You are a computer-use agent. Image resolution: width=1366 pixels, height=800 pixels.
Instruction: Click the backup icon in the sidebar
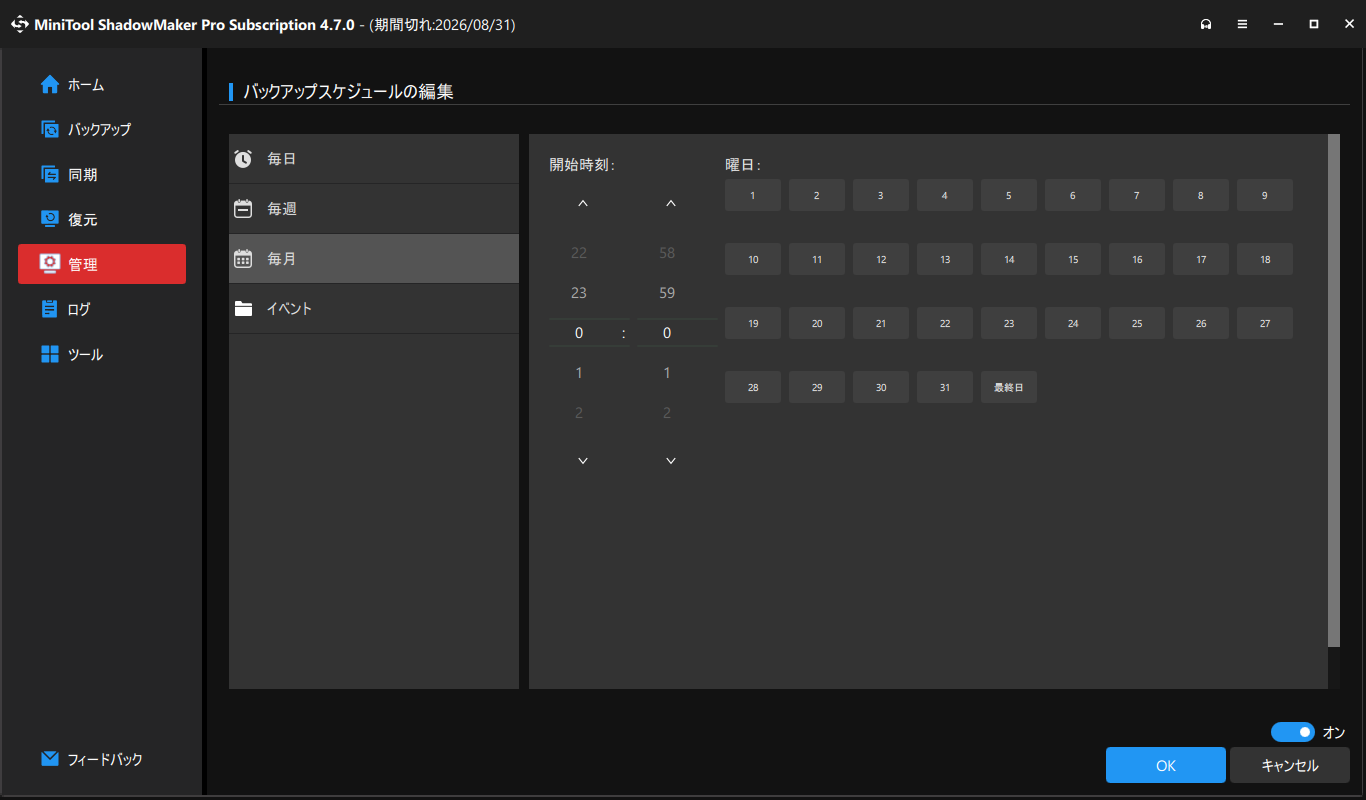pyautogui.click(x=50, y=129)
